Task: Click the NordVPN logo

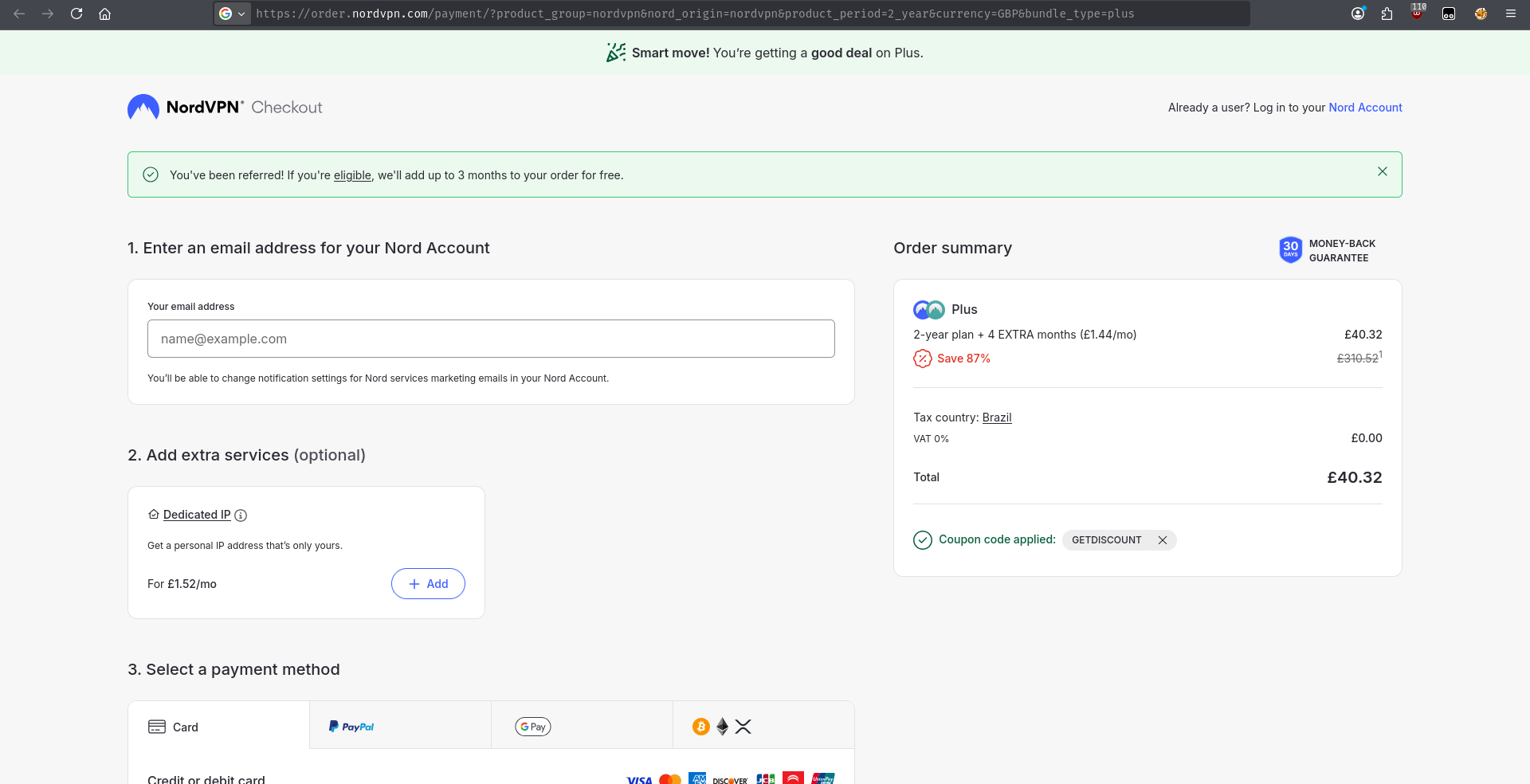Action: pos(184,107)
